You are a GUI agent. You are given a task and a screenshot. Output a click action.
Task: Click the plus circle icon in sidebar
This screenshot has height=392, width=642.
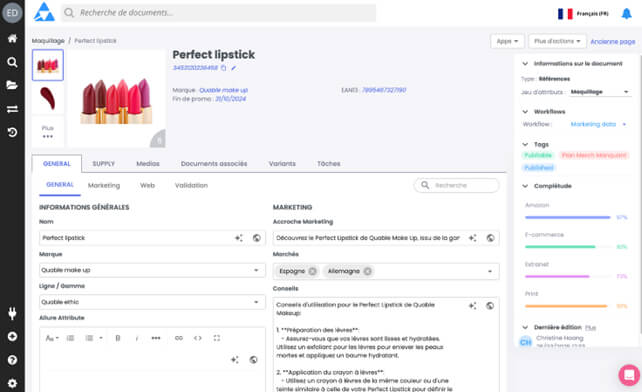12,336
